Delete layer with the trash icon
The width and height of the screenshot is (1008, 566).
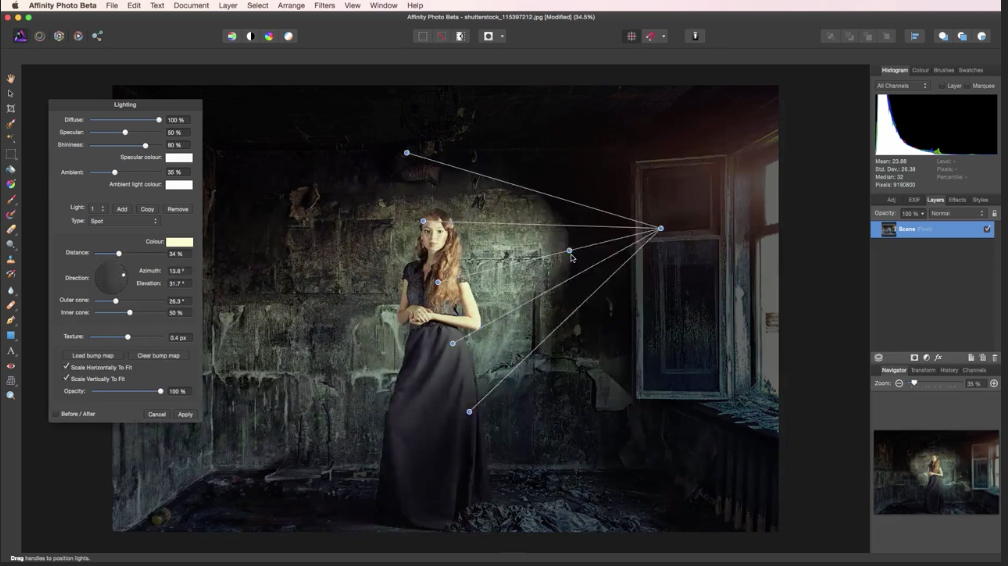[x=994, y=357]
